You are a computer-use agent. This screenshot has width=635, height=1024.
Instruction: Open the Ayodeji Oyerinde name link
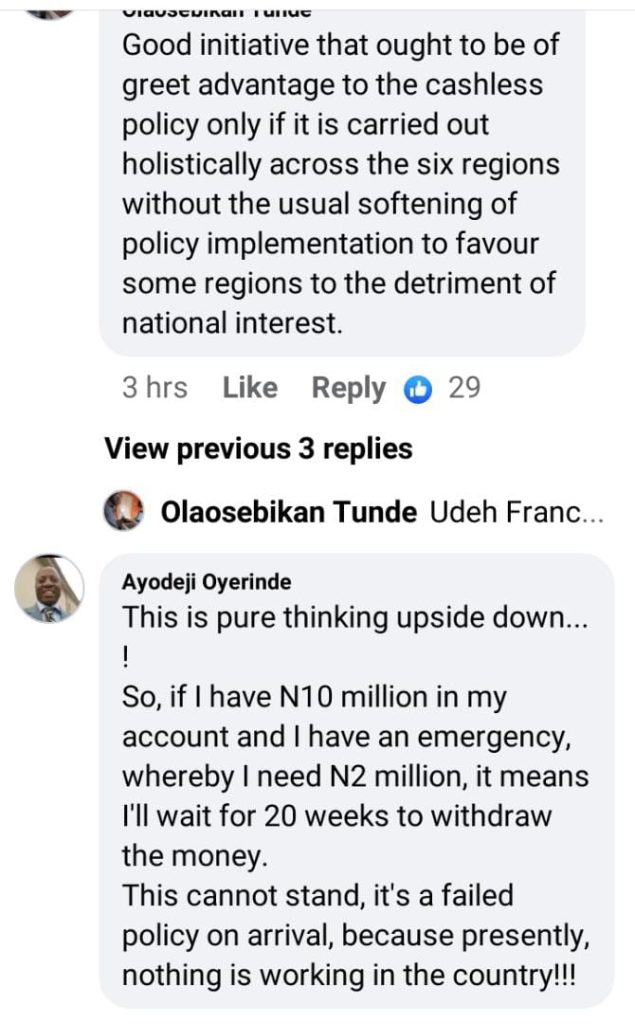click(207, 583)
